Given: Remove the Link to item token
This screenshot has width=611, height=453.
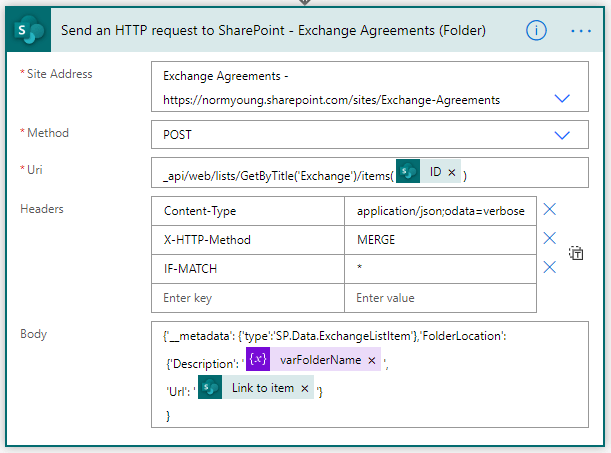Looking at the screenshot, I should (x=305, y=388).
